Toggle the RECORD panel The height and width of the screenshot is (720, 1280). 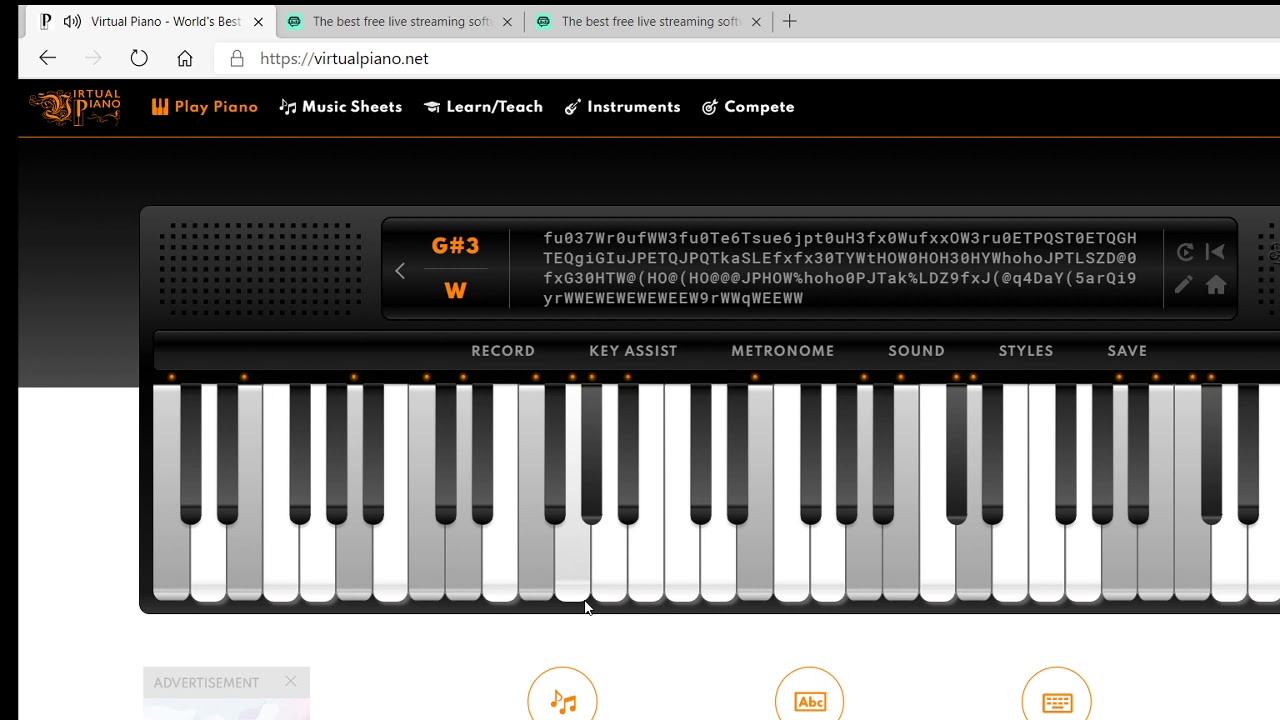(503, 351)
